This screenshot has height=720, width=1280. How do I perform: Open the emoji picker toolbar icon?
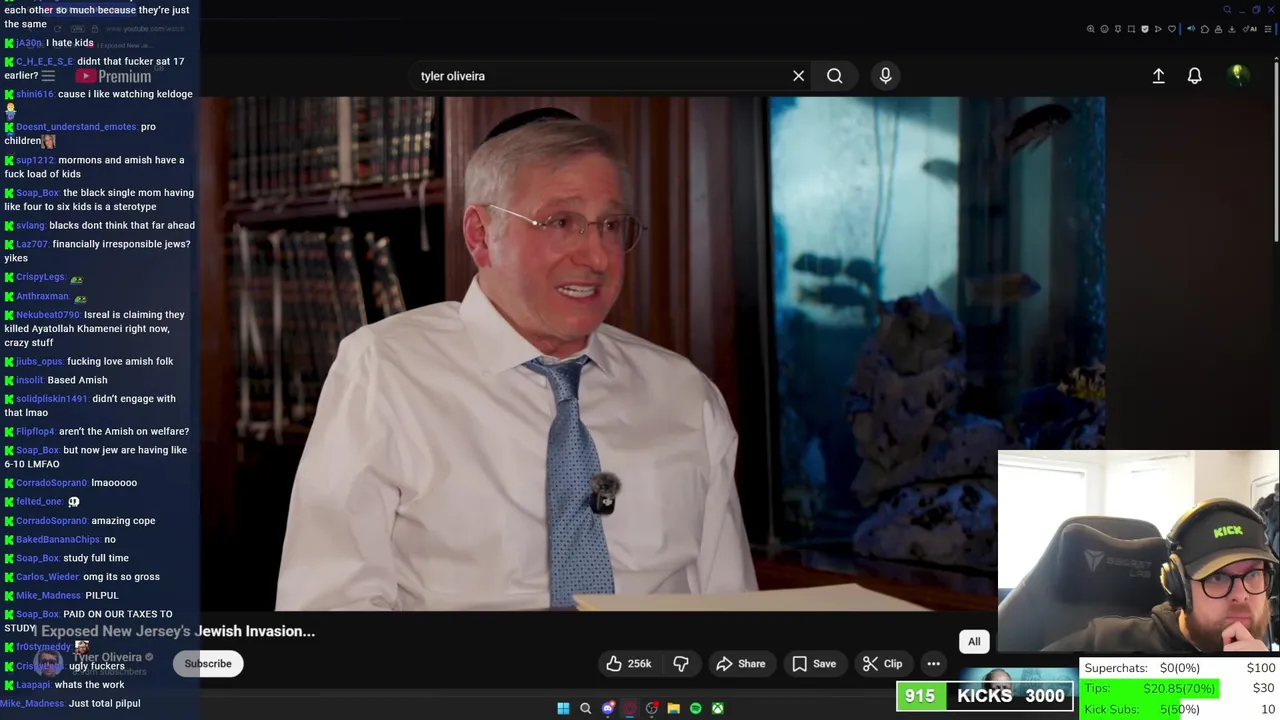pyautogui.click(x=1104, y=29)
